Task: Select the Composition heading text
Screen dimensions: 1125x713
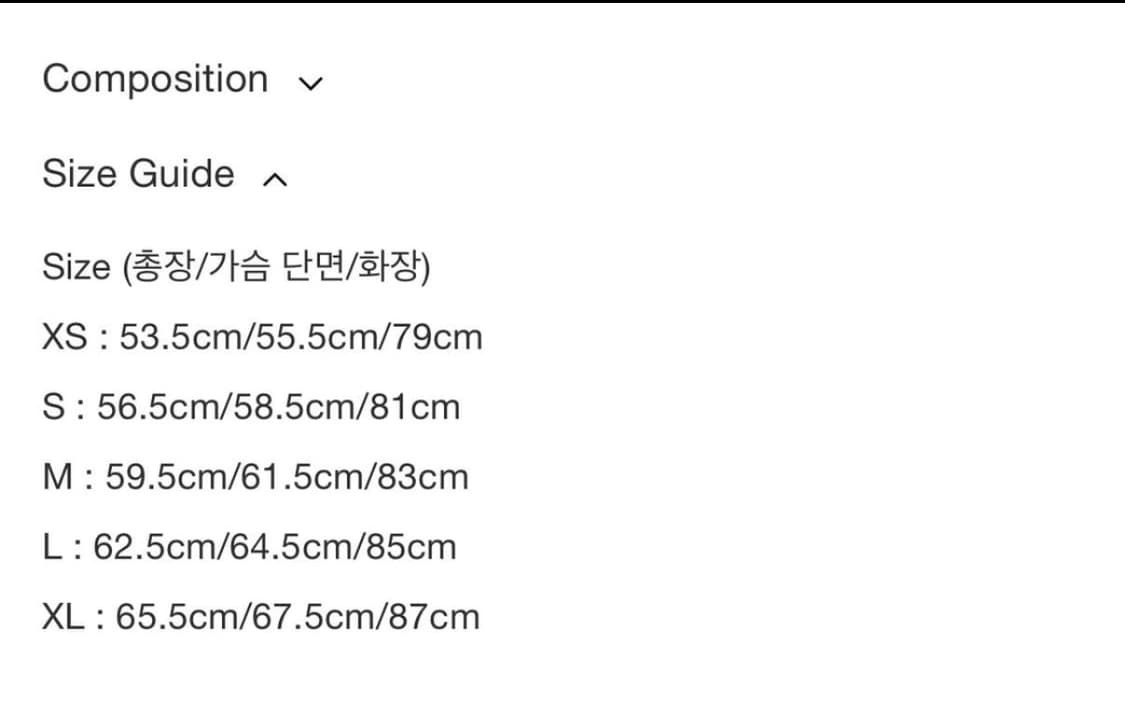Action: [157, 80]
